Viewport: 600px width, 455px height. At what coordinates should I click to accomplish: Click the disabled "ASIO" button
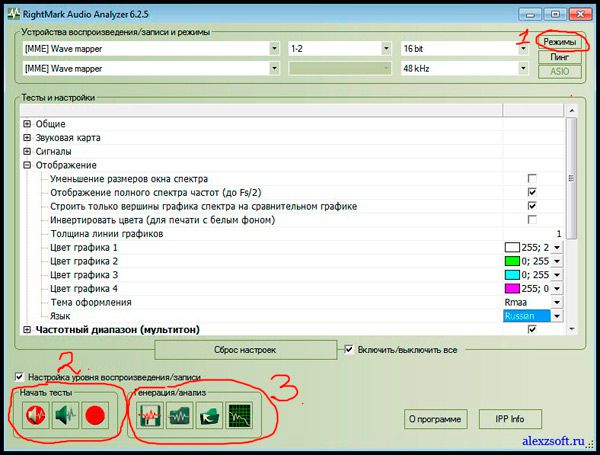click(560, 72)
